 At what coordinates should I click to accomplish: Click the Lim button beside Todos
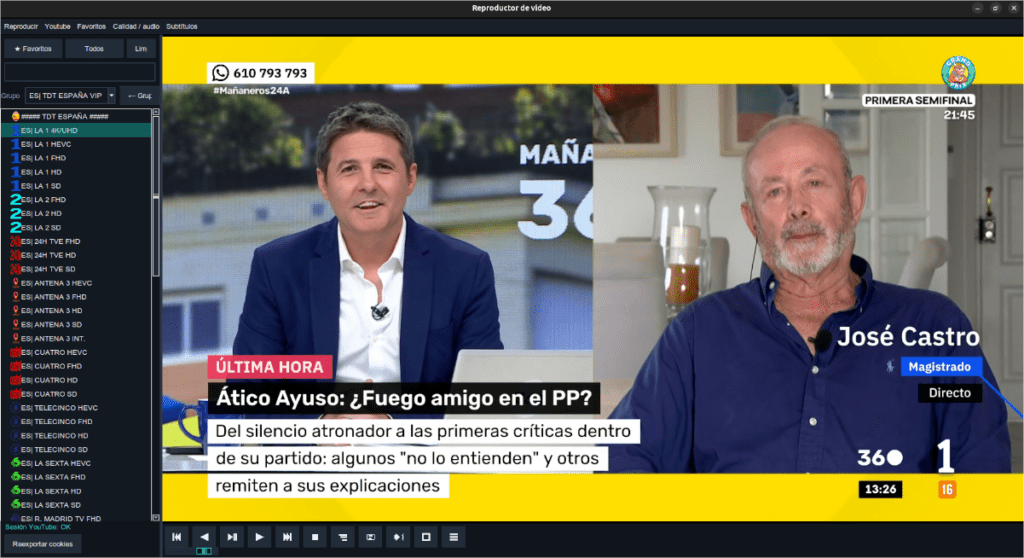point(141,49)
